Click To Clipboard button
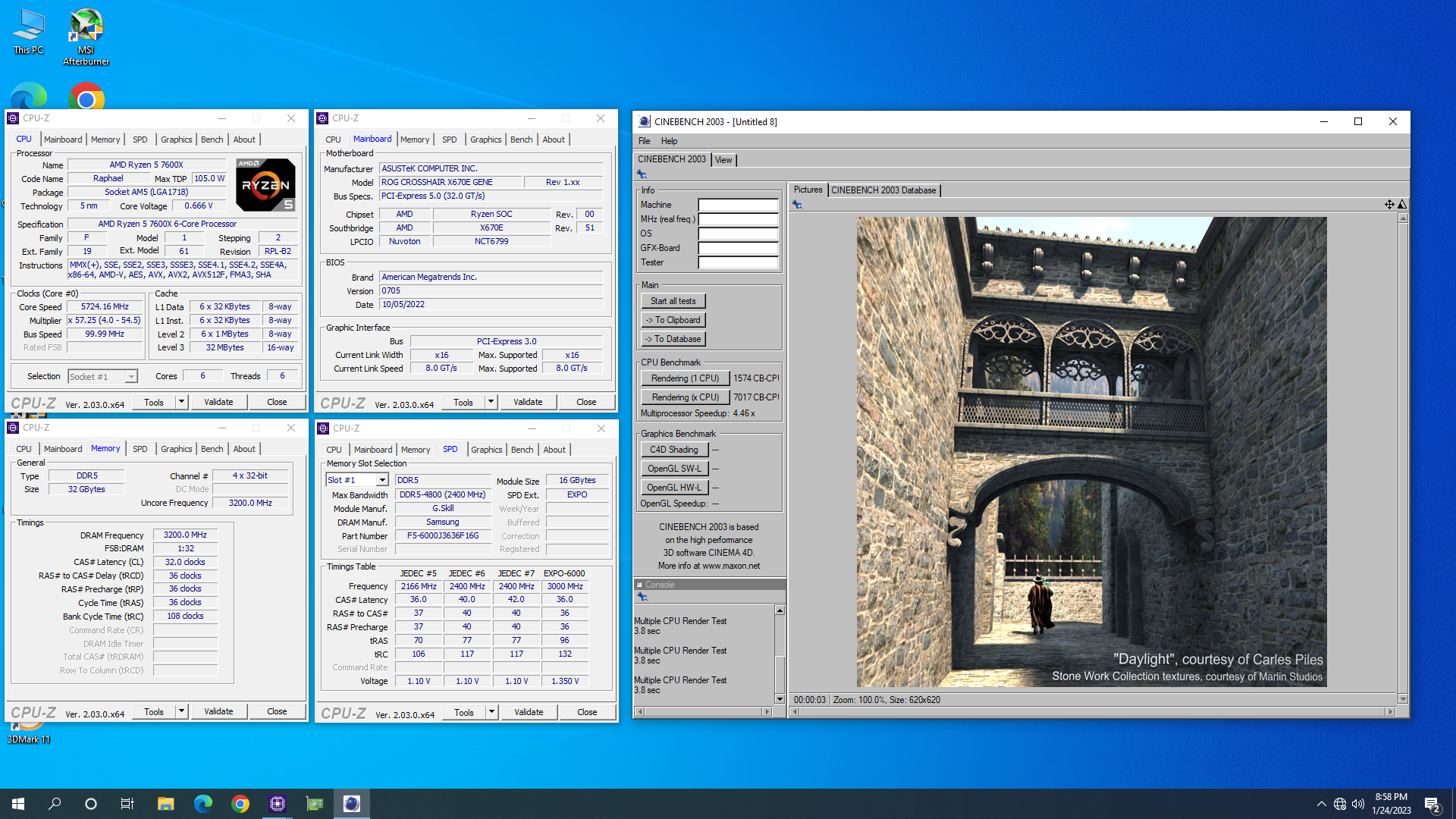The height and width of the screenshot is (819, 1456). click(673, 320)
